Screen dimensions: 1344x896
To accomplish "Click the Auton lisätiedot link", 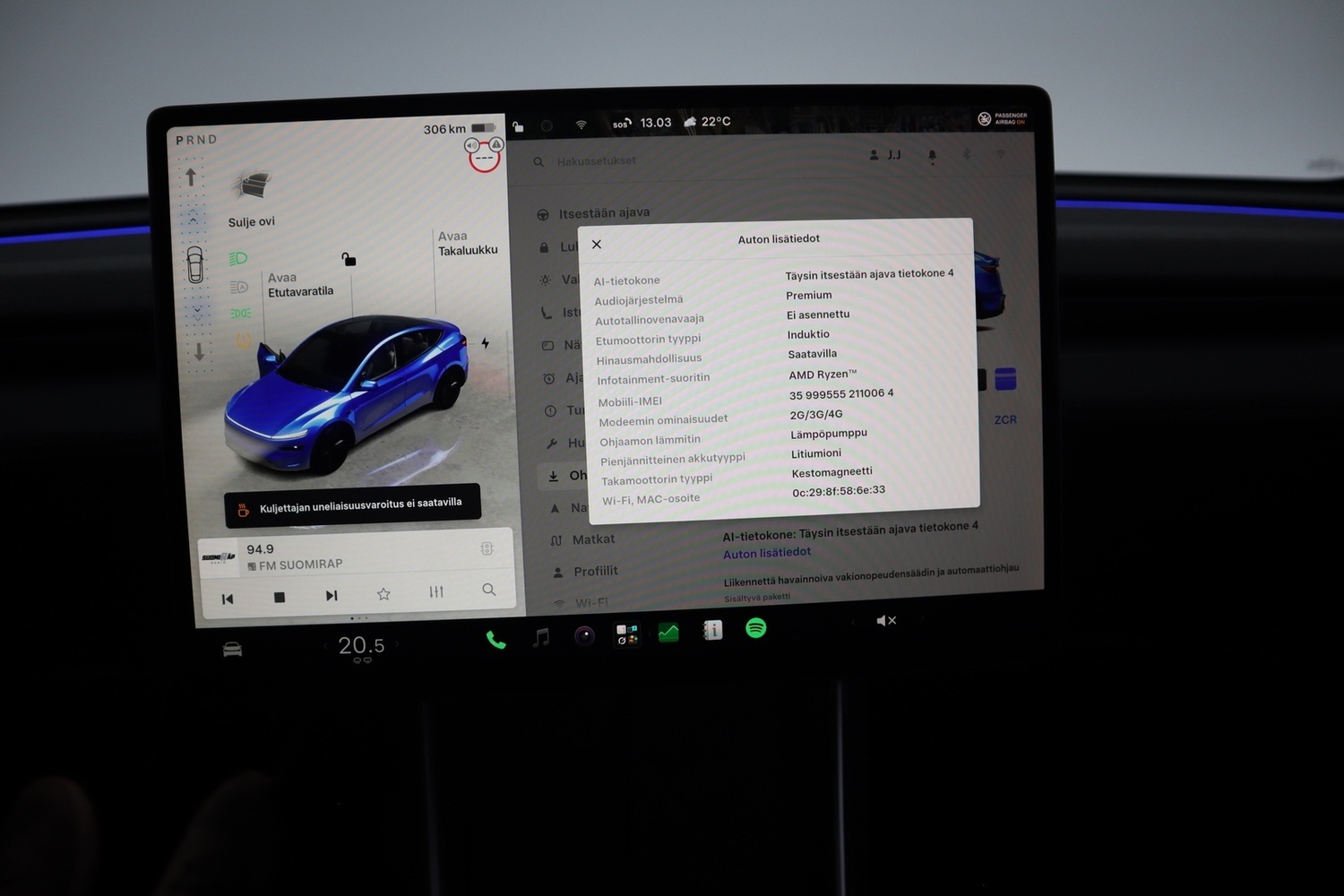I will [x=767, y=553].
